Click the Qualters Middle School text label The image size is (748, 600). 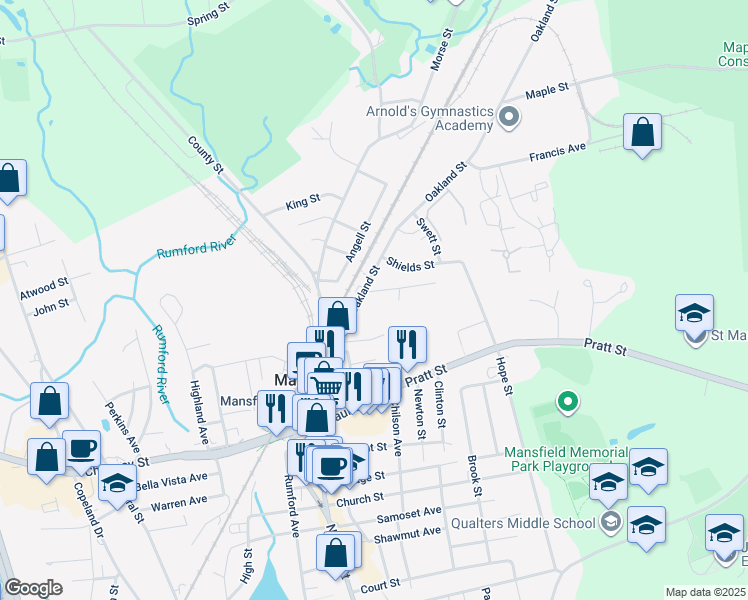pyautogui.click(x=533, y=521)
